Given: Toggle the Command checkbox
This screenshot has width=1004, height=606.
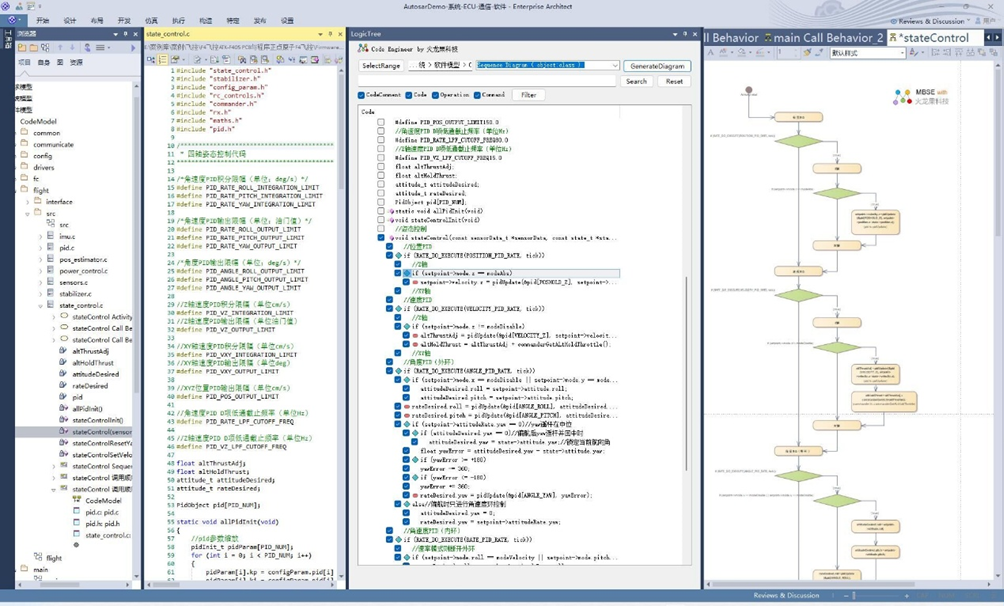Looking at the screenshot, I should (x=477, y=95).
